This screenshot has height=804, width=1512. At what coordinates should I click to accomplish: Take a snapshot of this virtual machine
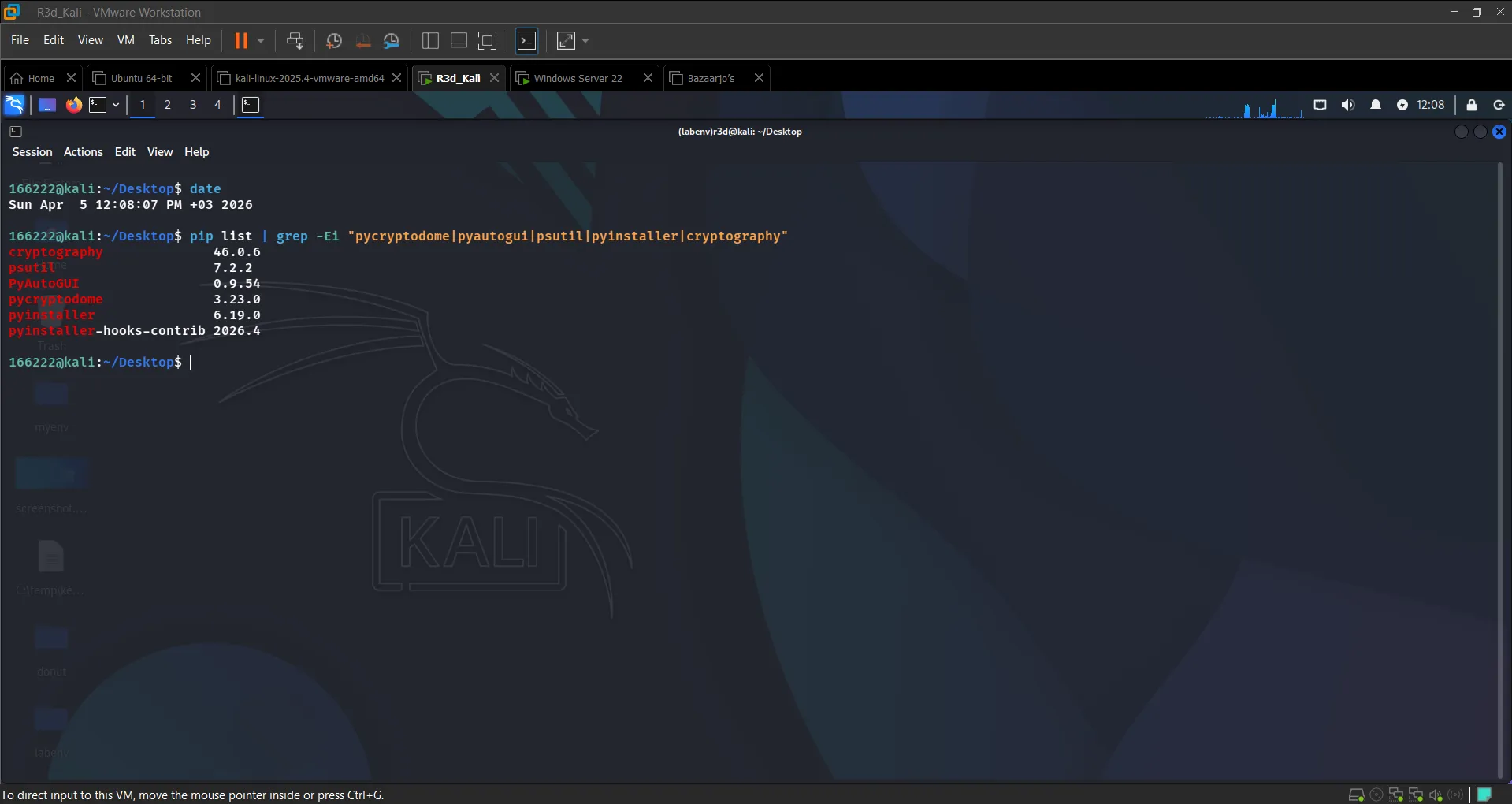tap(334, 41)
